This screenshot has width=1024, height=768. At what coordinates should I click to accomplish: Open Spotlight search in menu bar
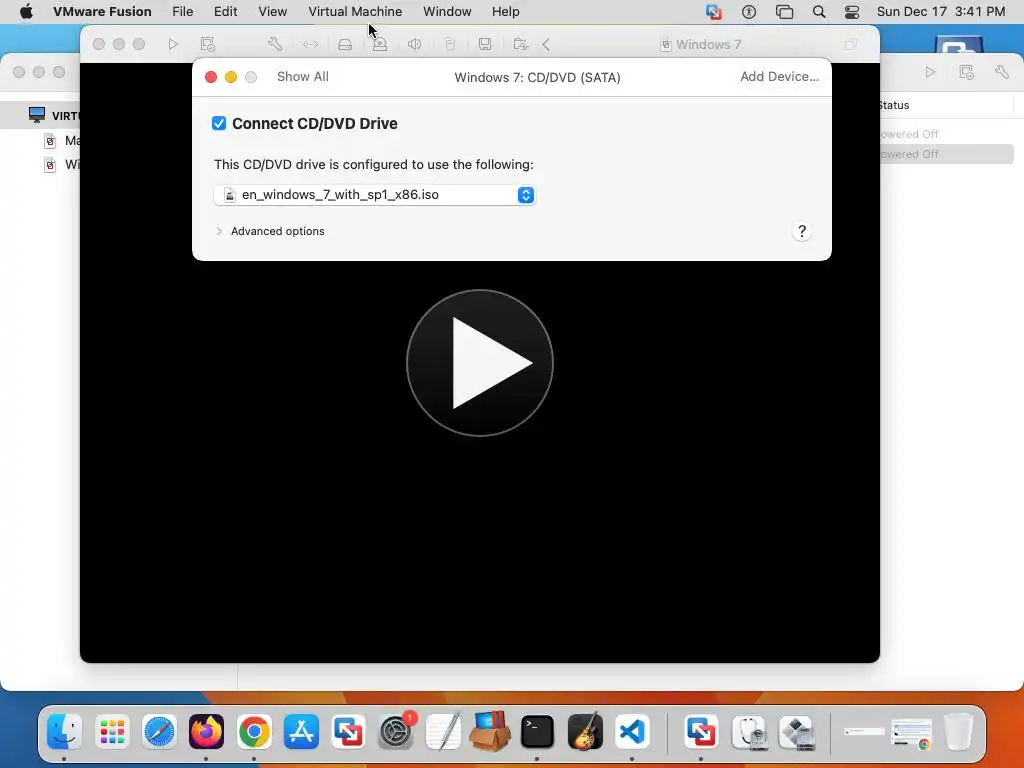pos(819,12)
